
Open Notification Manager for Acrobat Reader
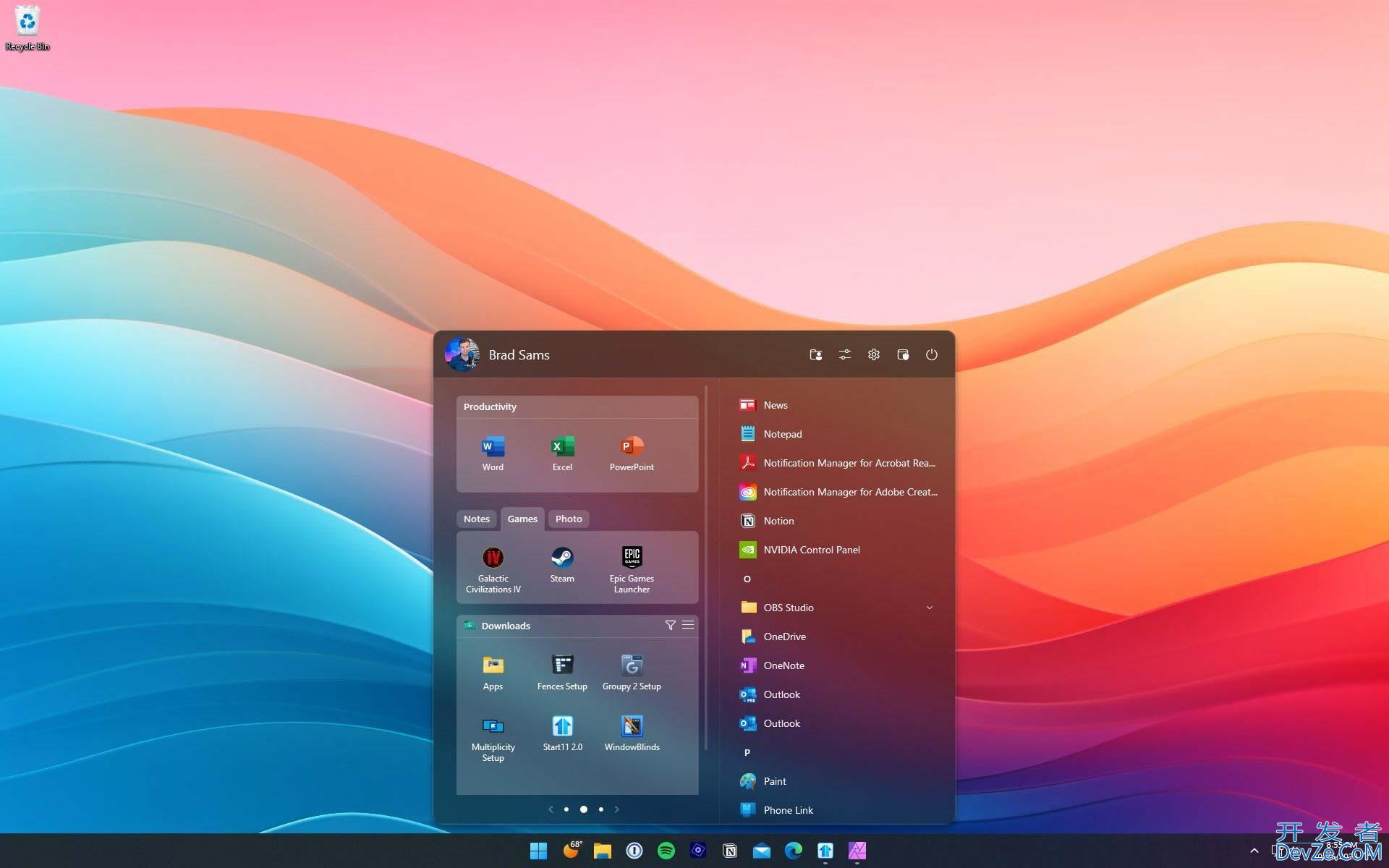tap(837, 463)
